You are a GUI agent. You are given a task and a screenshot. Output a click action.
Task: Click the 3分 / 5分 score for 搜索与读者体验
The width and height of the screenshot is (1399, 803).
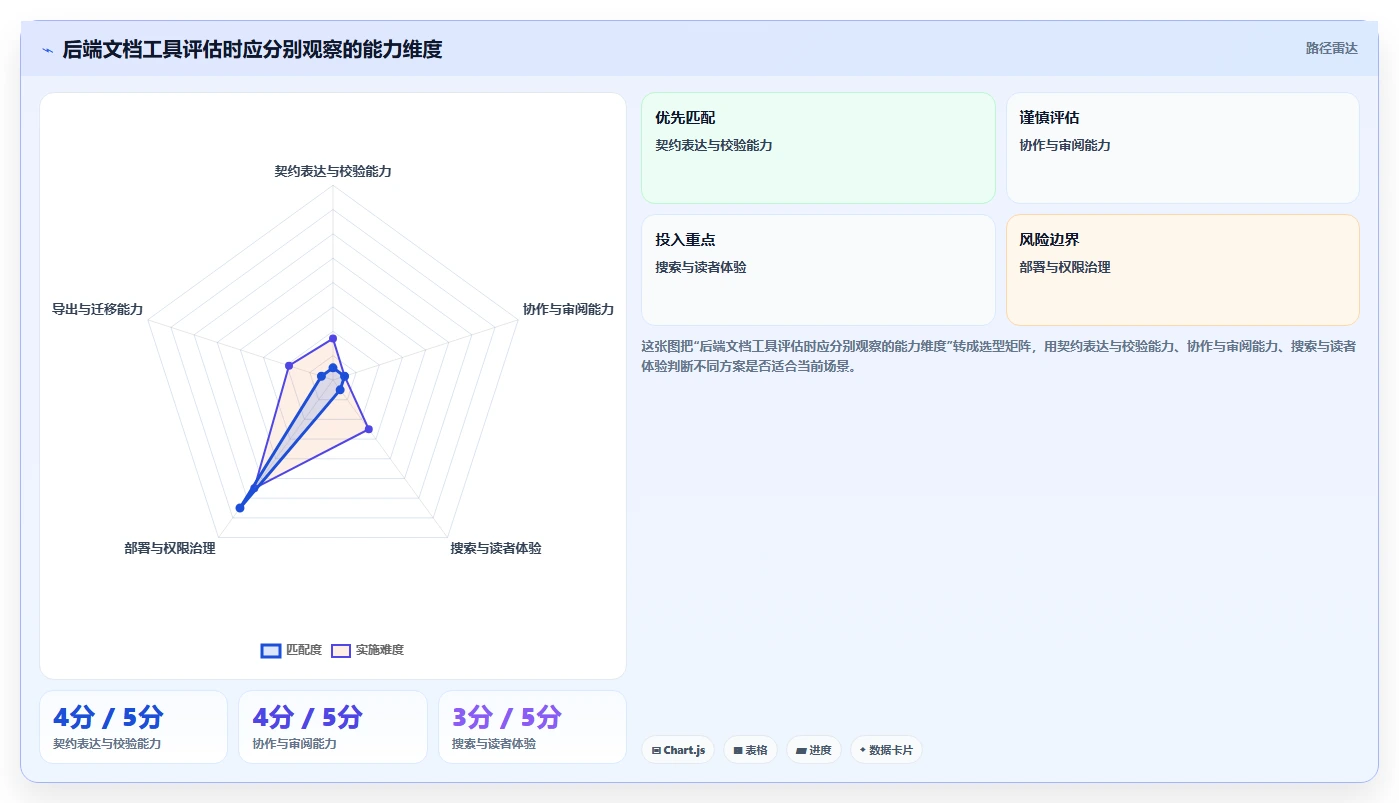507,717
